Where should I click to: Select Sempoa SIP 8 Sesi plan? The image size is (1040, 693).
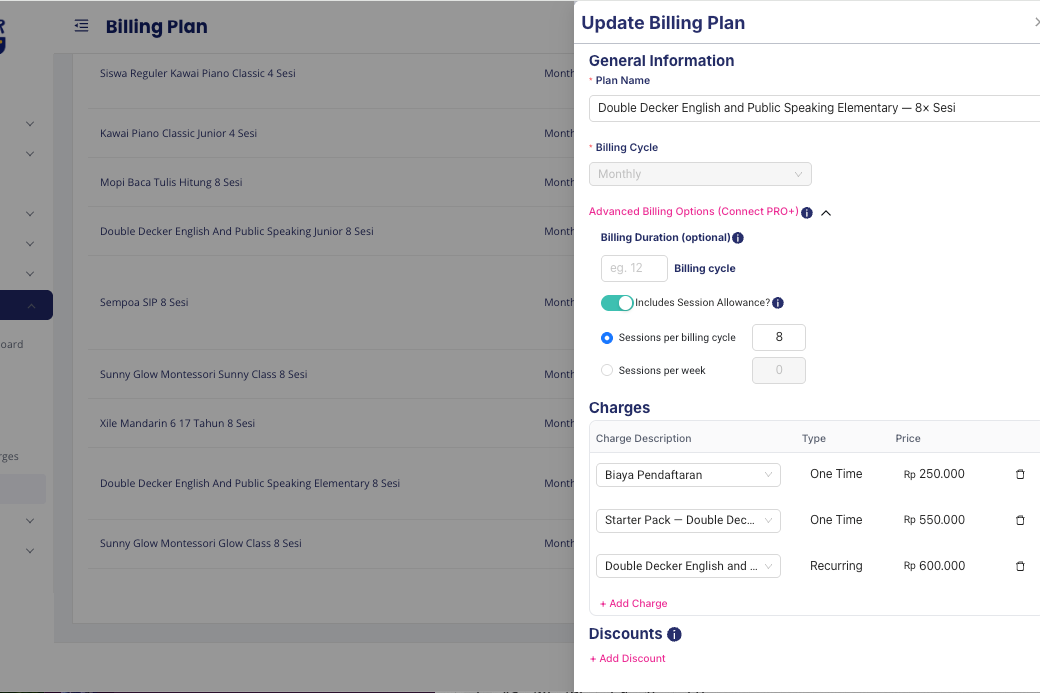[x=144, y=302]
